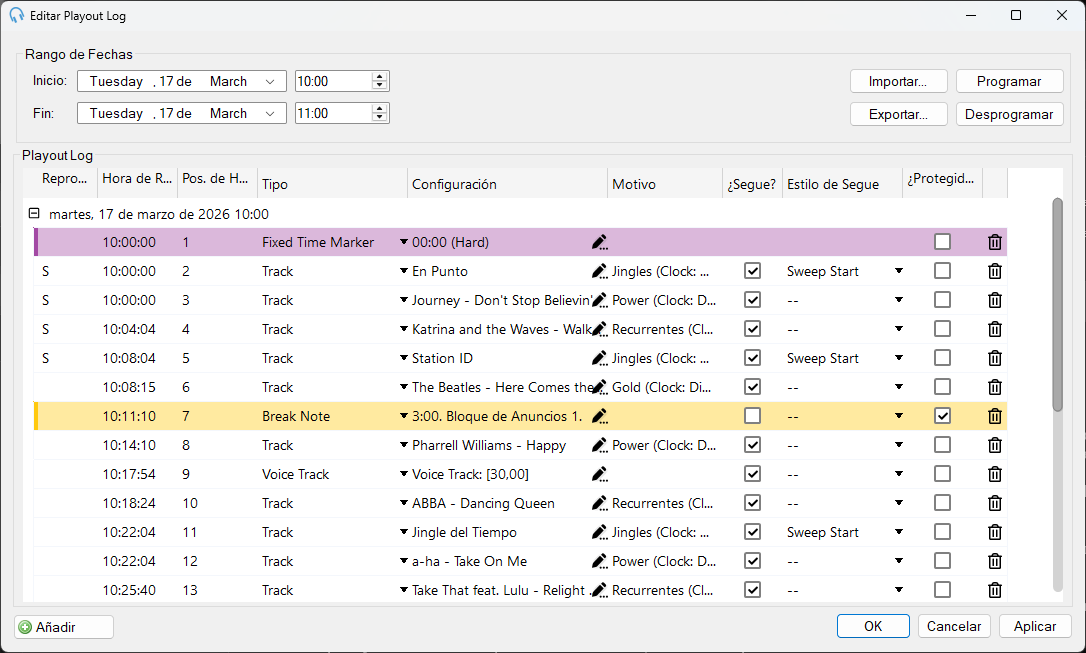Click trash icon for Station ID row
This screenshot has width=1086, height=653.
[x=995, y=358]
